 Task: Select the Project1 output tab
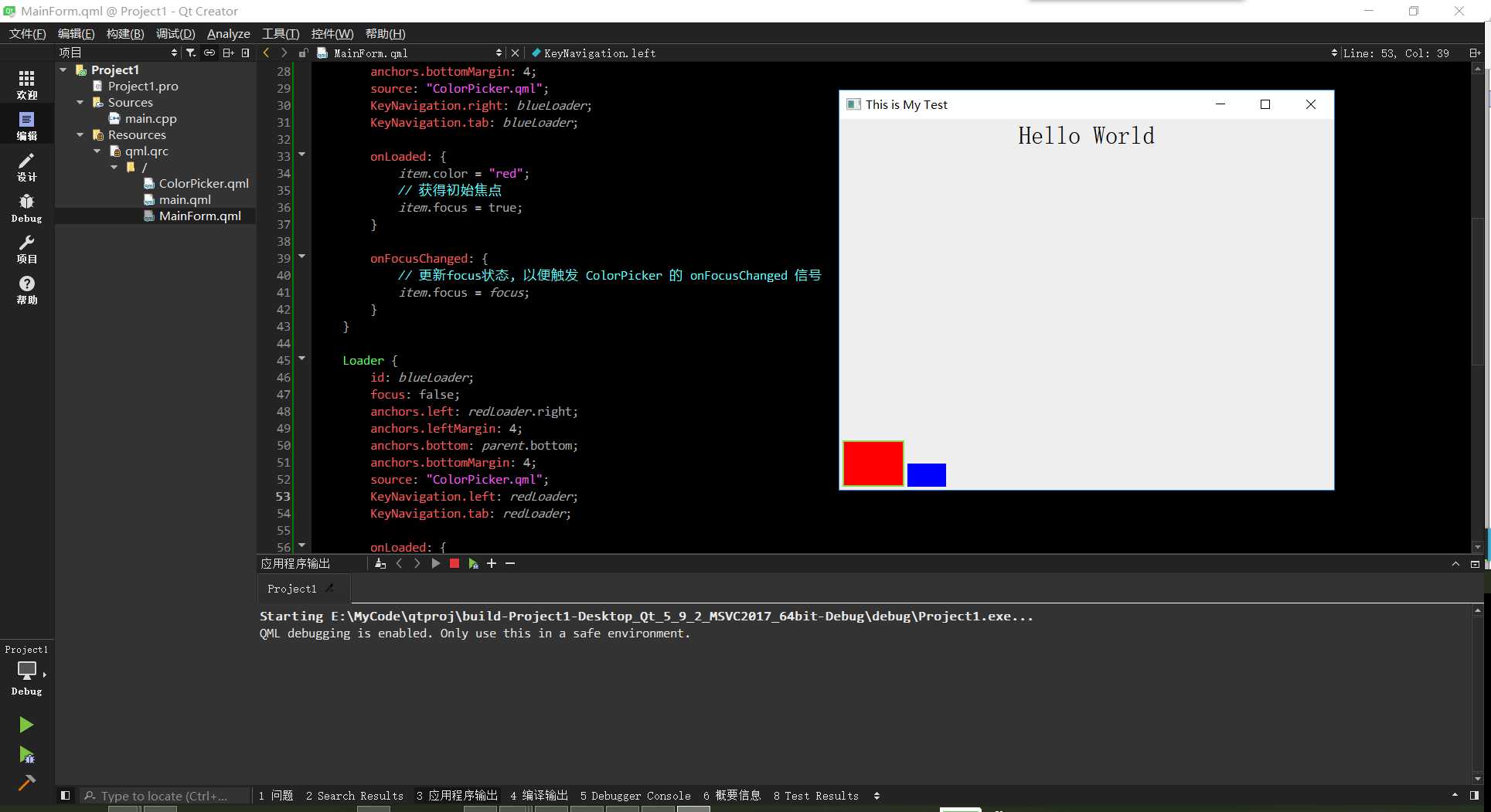[303, 589]
